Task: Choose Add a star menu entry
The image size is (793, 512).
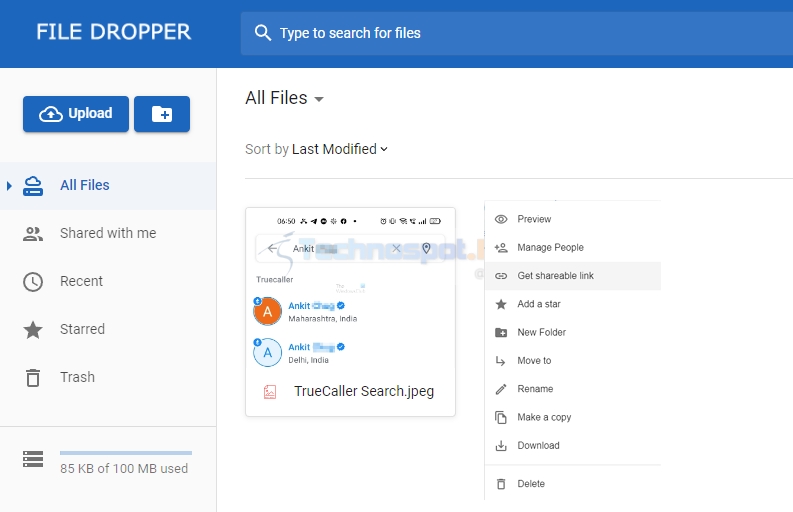Action: 572,304
